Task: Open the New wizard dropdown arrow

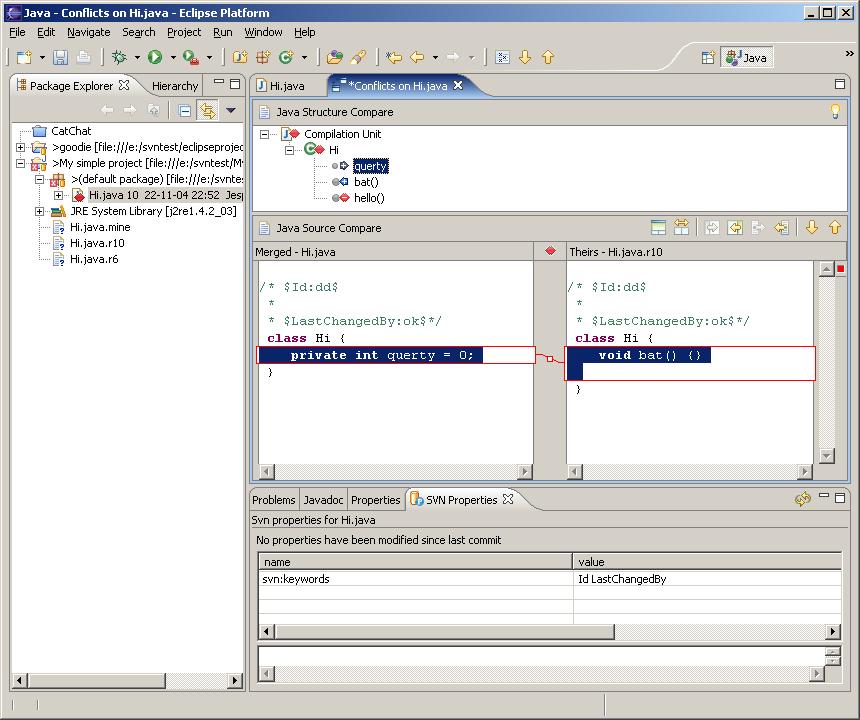Action: point(42,57)
